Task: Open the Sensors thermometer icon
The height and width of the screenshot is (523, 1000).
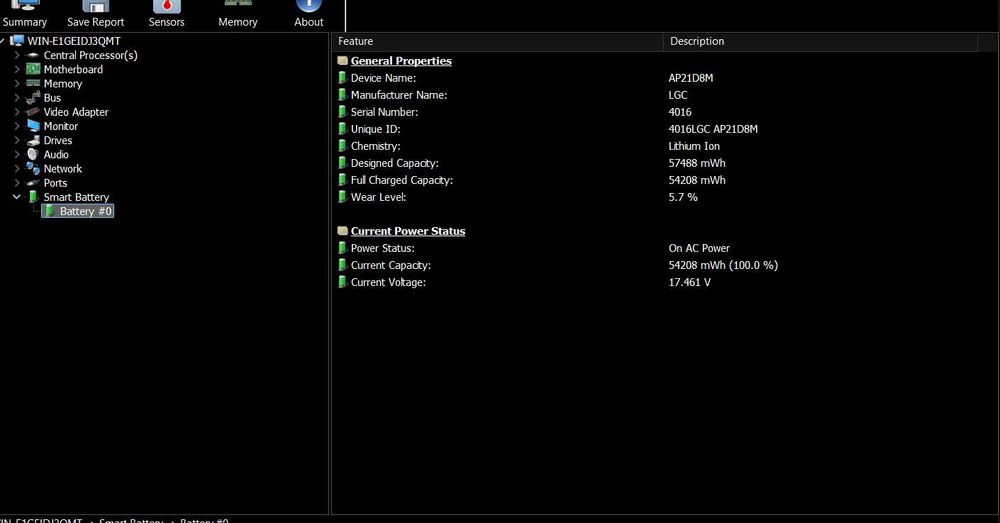Action: click(167, 8)
